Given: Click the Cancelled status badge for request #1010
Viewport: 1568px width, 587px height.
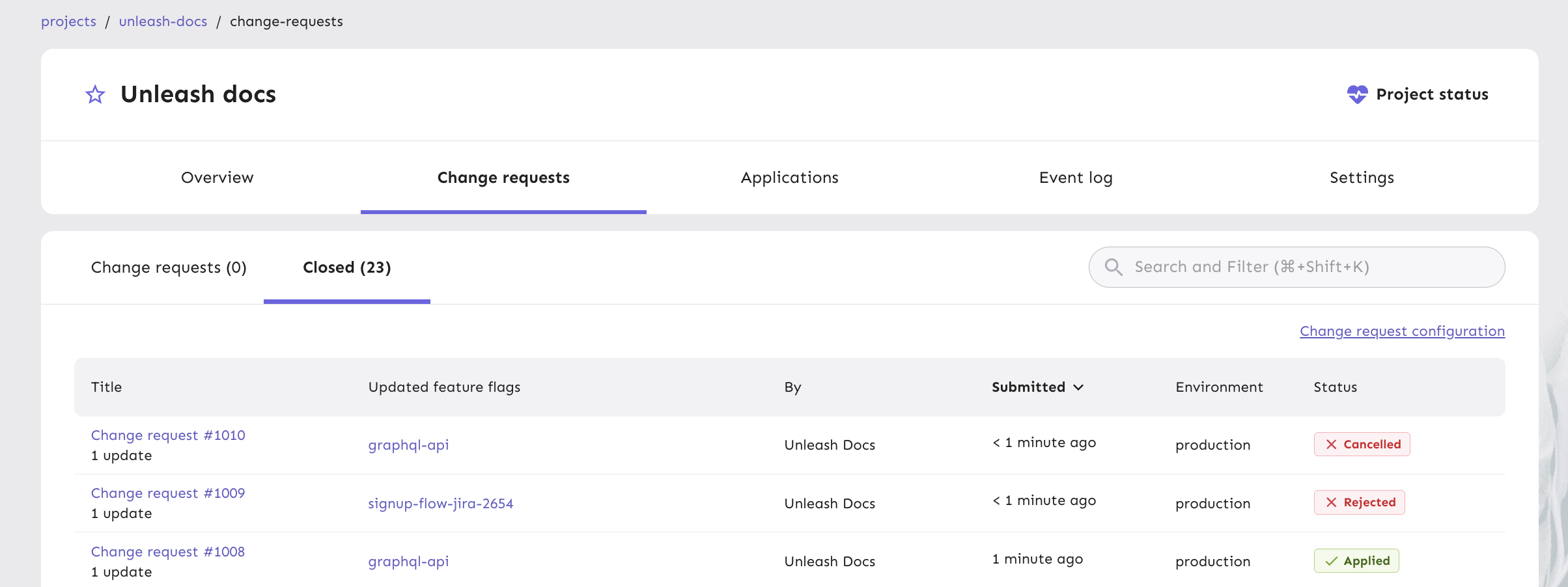Looking at the screenshot, I should (x=1362, y=444).
